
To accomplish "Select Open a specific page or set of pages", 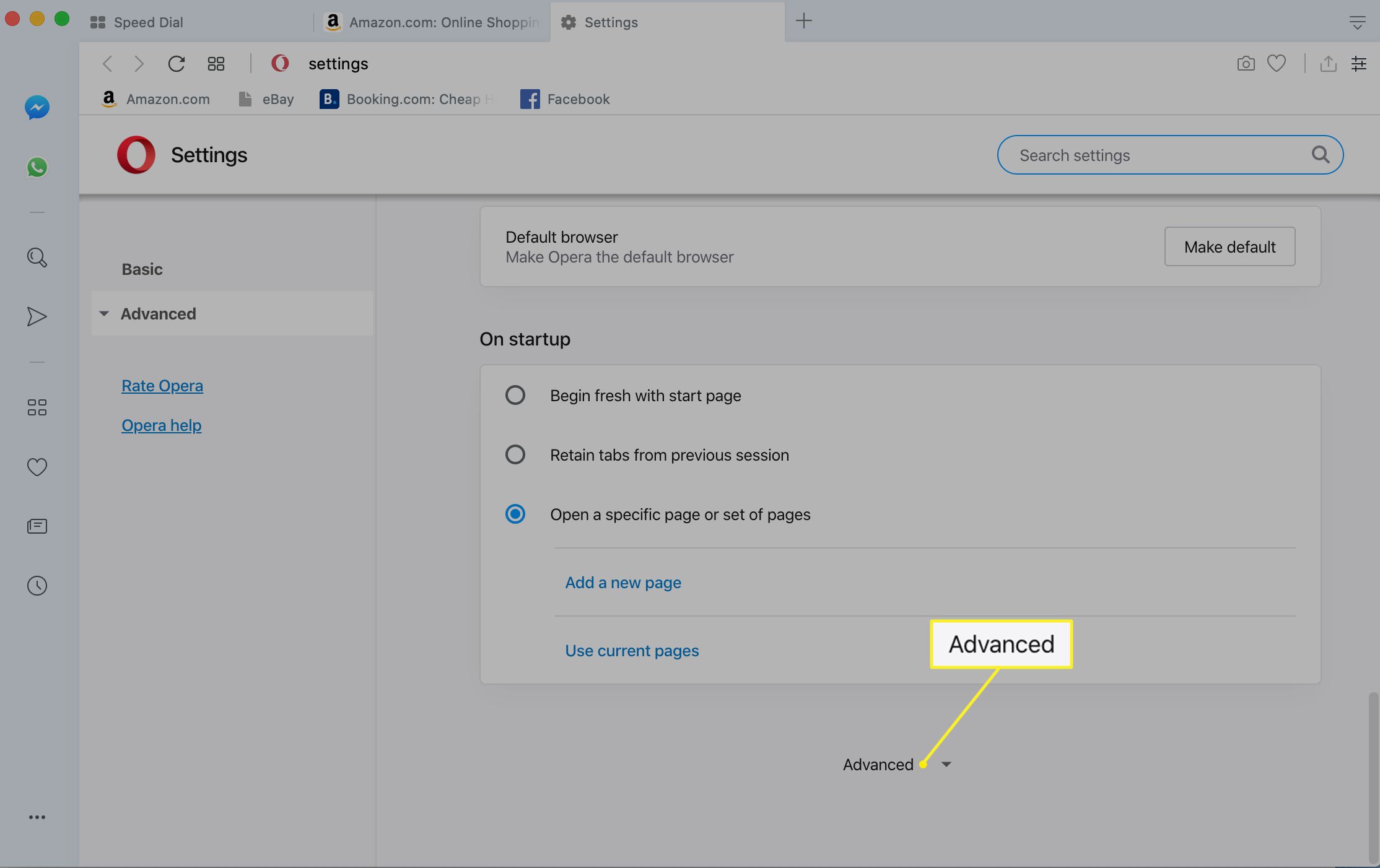I will click(515, 514).
